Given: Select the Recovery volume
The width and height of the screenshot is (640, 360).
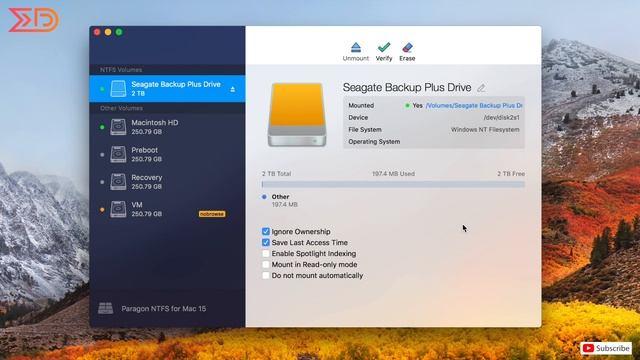Looking at the screenshot, I should (167, 182).
